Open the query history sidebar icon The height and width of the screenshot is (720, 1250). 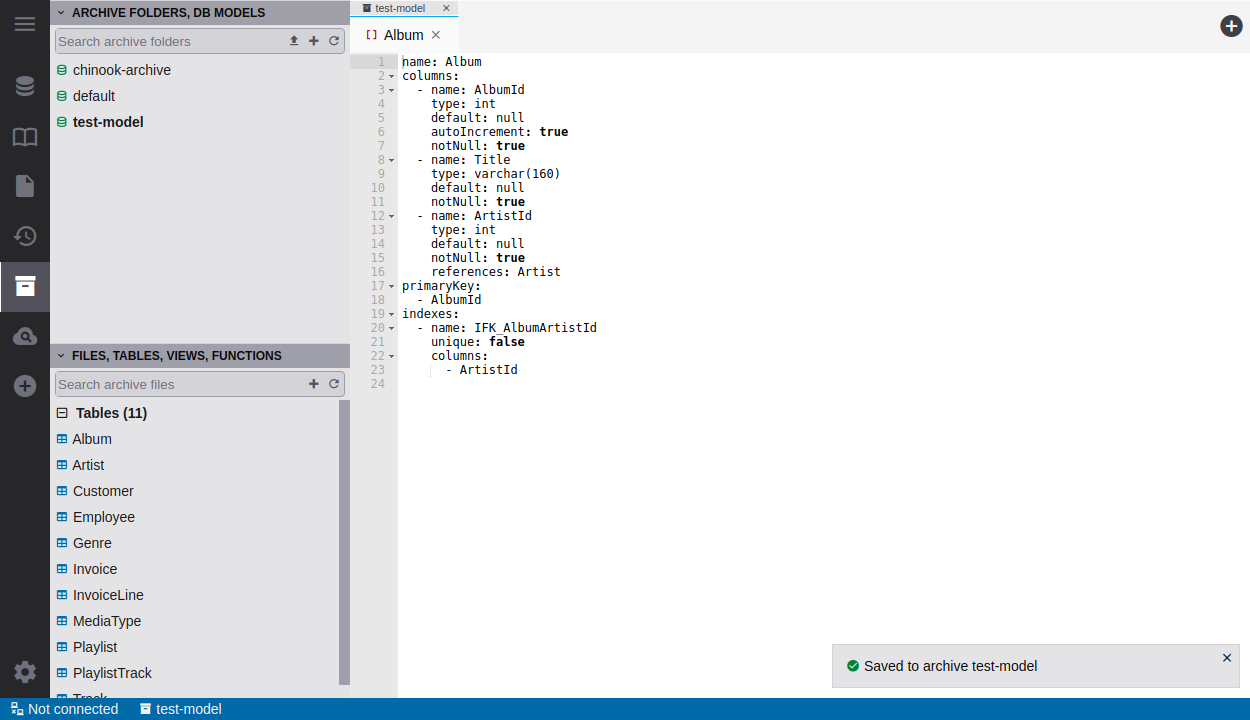pyautogui.click(x=25, y=236)
